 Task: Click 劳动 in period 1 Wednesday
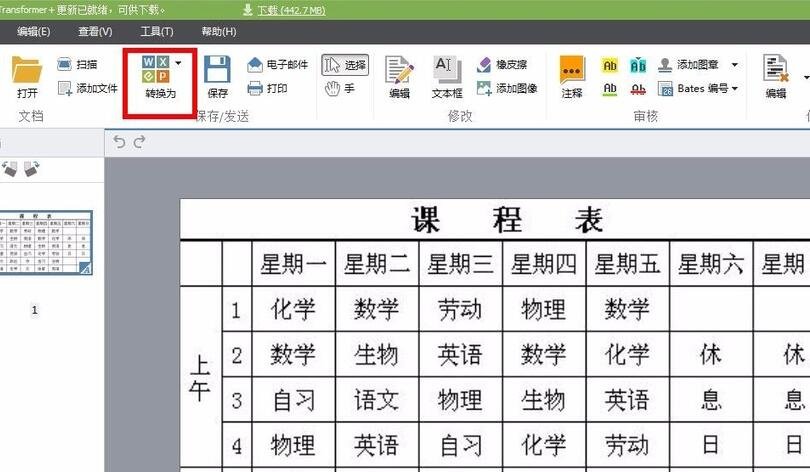pos(460,309)
